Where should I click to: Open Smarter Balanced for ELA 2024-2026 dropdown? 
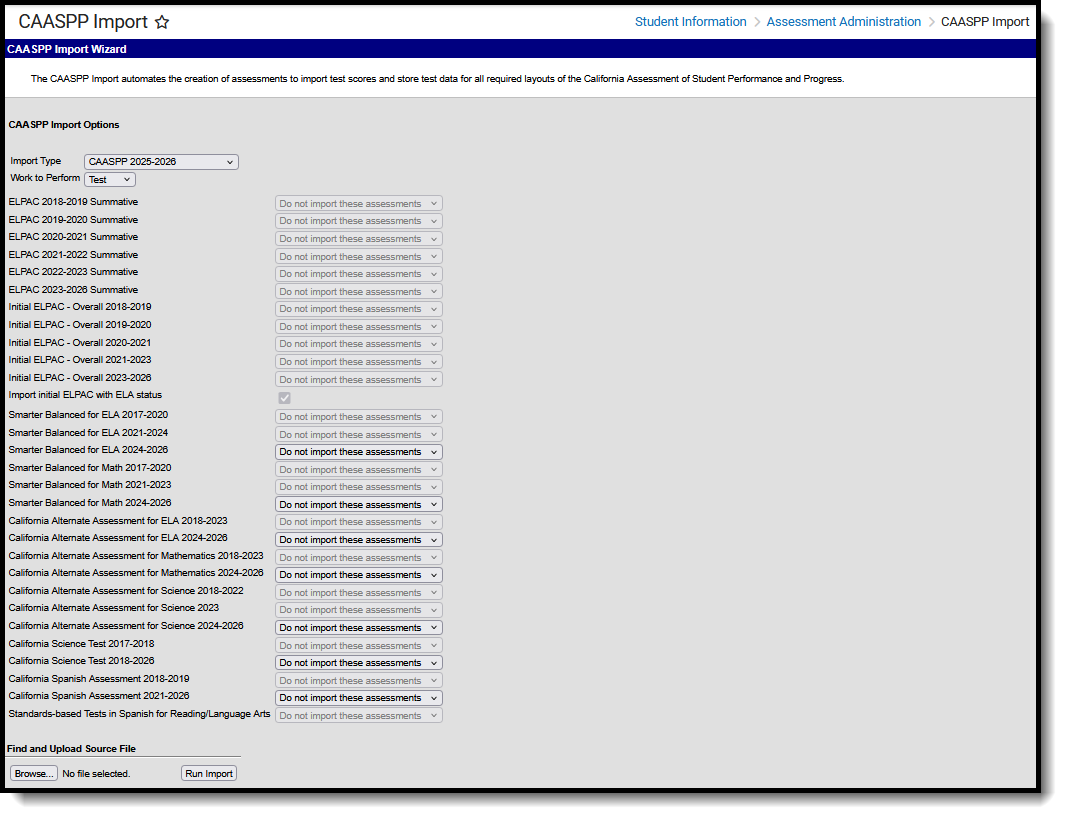(x=359, y=452)
